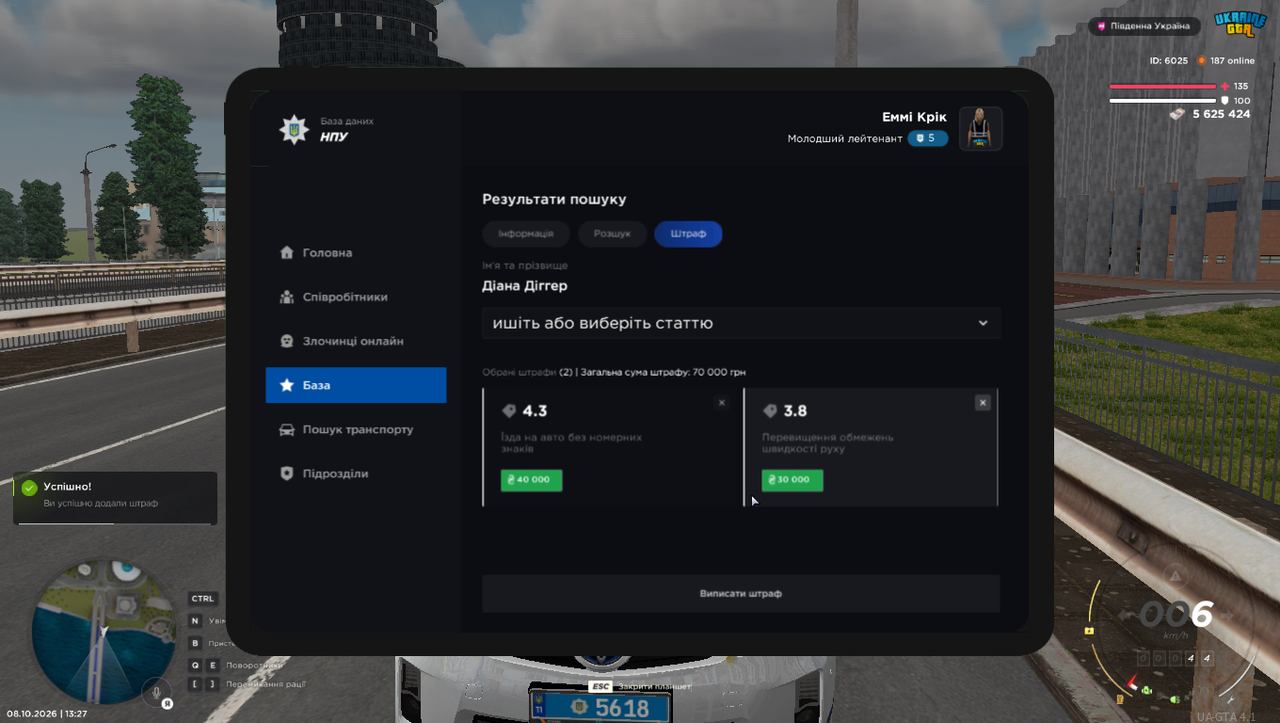
Task: Remove the 4.3 fine card
Action: (x=722, y=402)
